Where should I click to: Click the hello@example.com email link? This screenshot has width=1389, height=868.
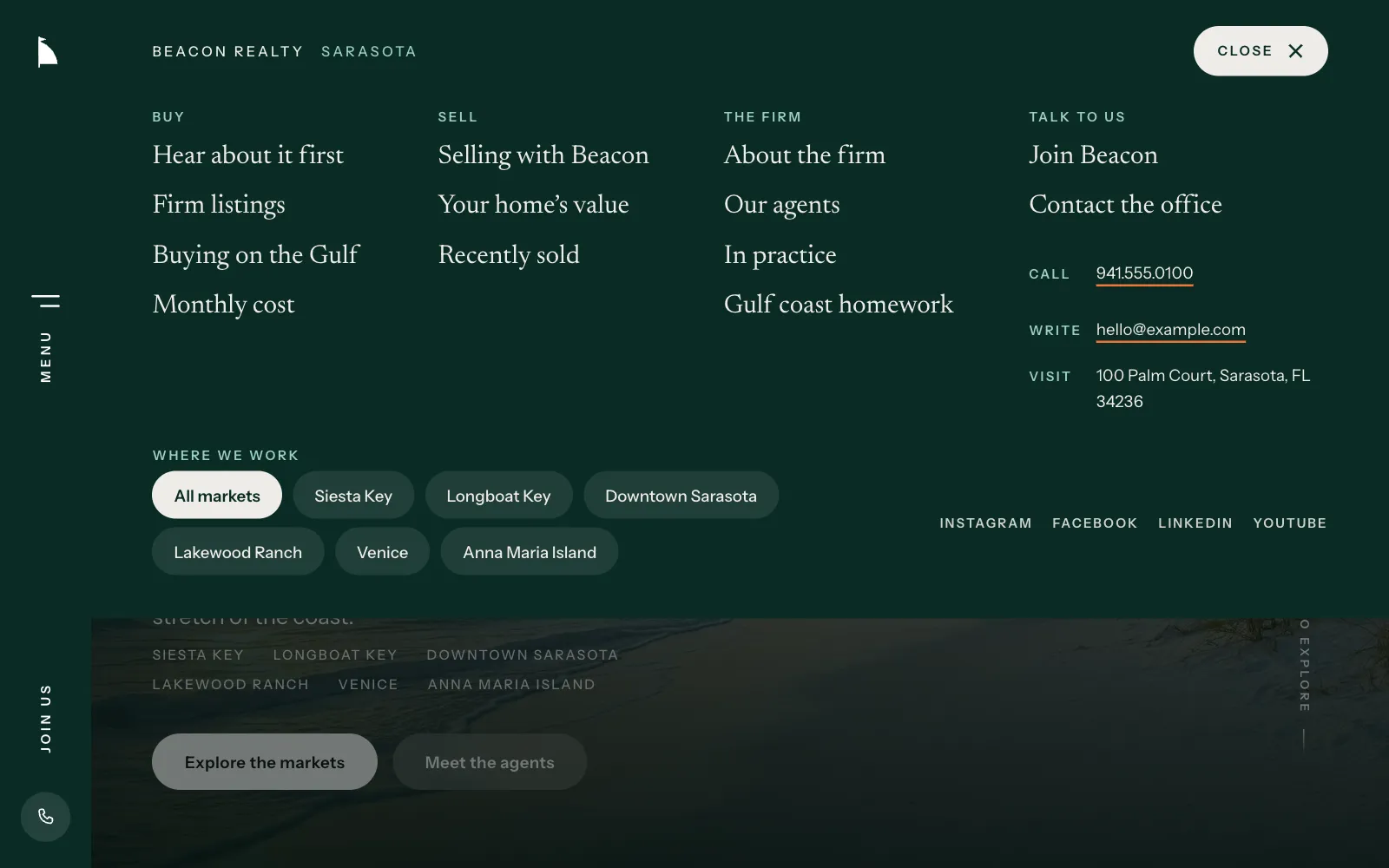(x=1170, y=330)
